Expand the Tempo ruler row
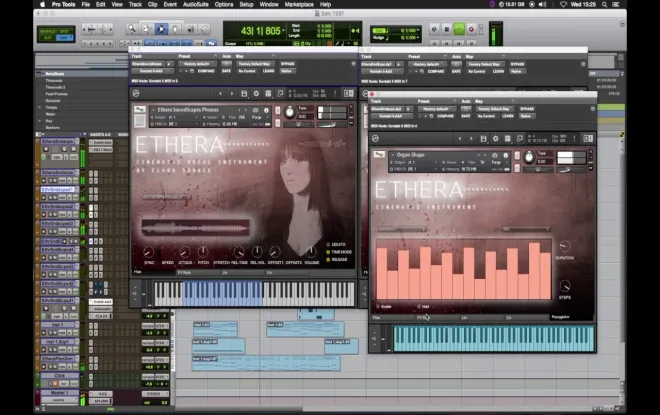The height and width of the screenshot is (415, 660). [x=40, y=107]
